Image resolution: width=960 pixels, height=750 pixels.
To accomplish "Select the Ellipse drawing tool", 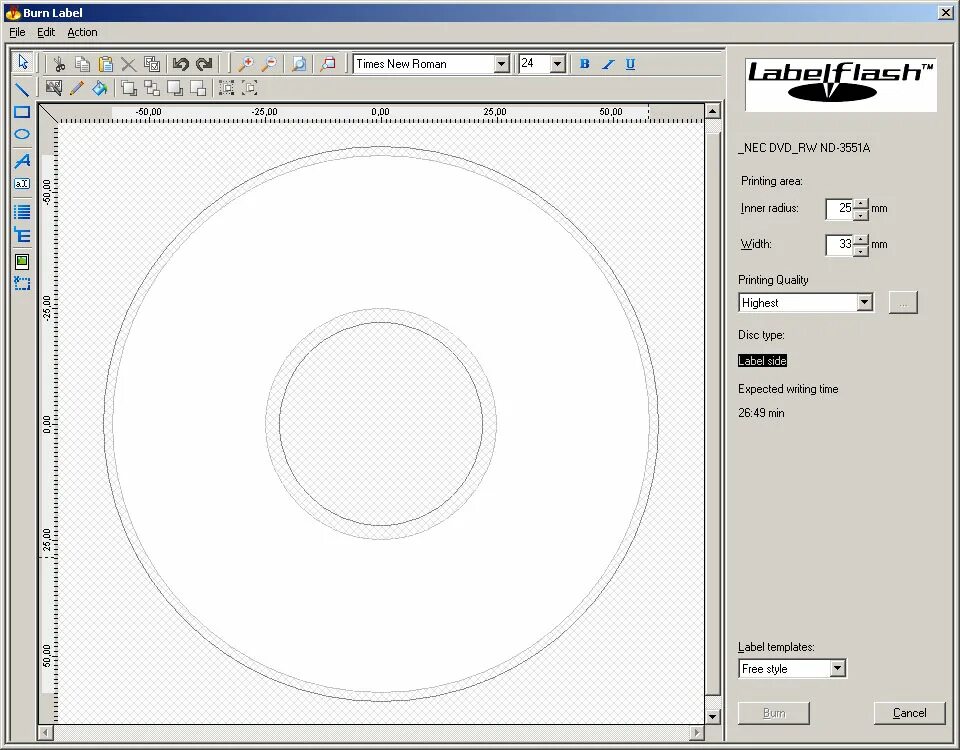I will [22, 135].
